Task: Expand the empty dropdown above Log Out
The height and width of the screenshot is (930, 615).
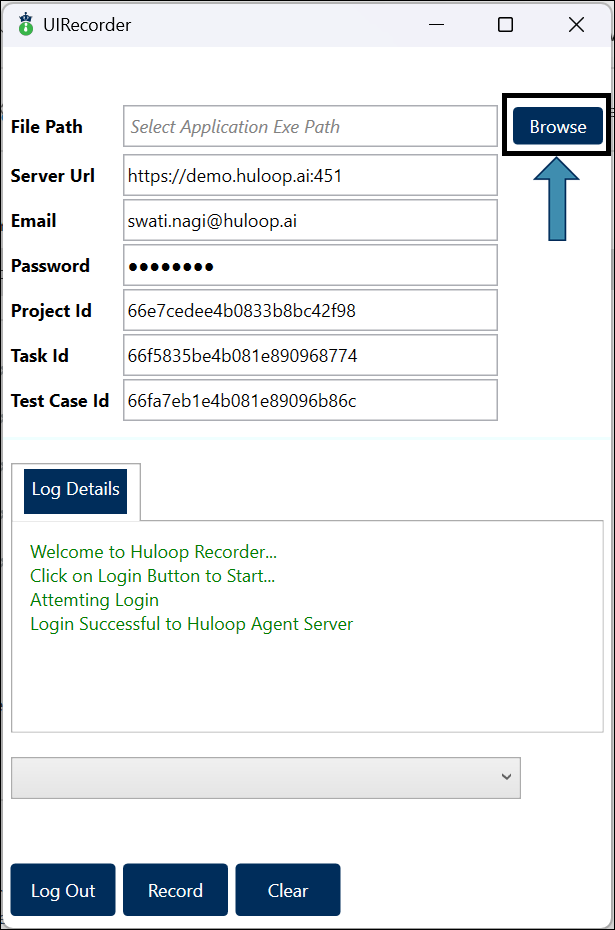Action: click(x=266, y=777)
